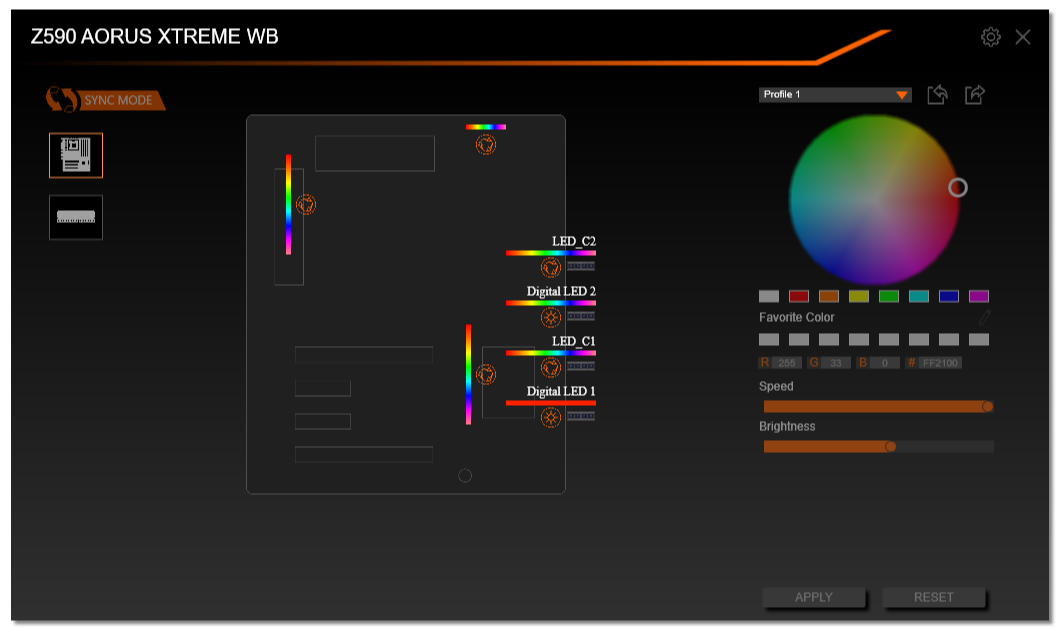Click the RESET button
The height and width of the screenshot is (630, 1060).
934,597
